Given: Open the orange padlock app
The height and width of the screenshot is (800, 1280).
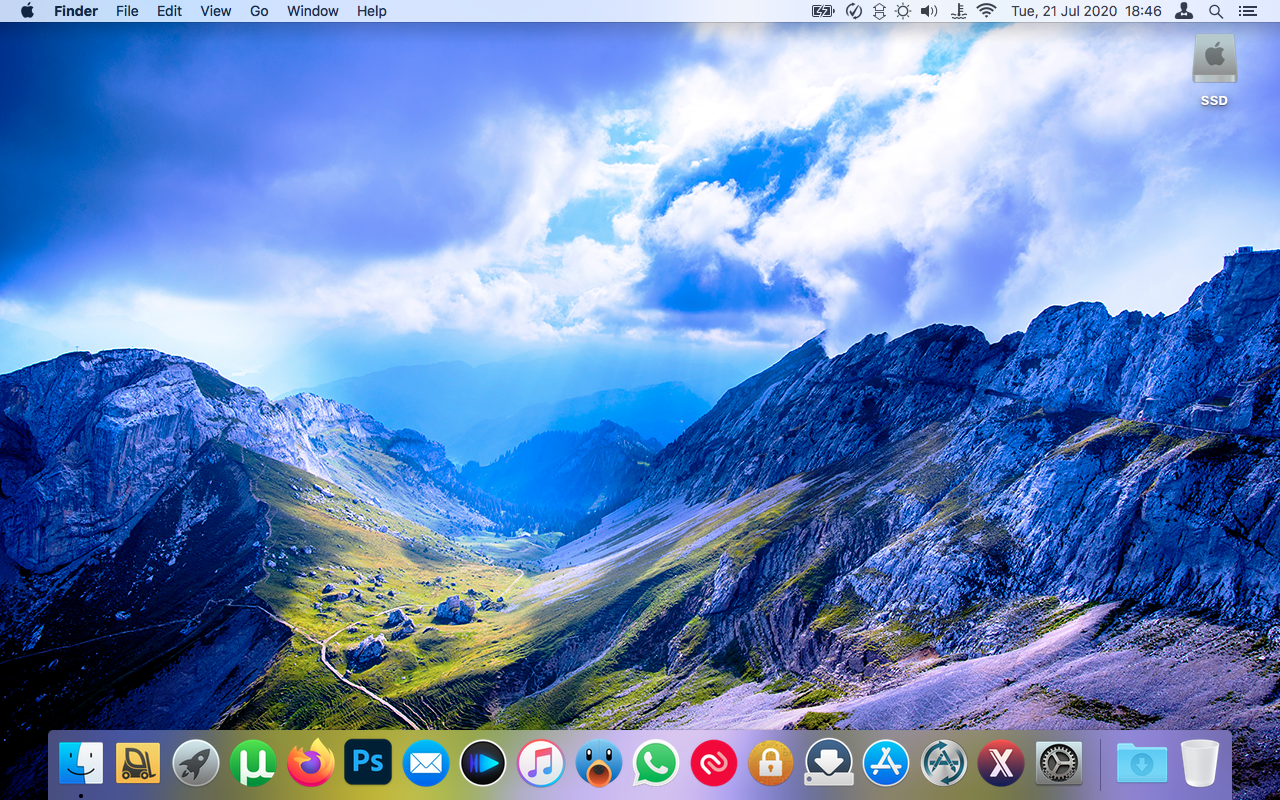Looking at the screenshot, I should (770, 764).
